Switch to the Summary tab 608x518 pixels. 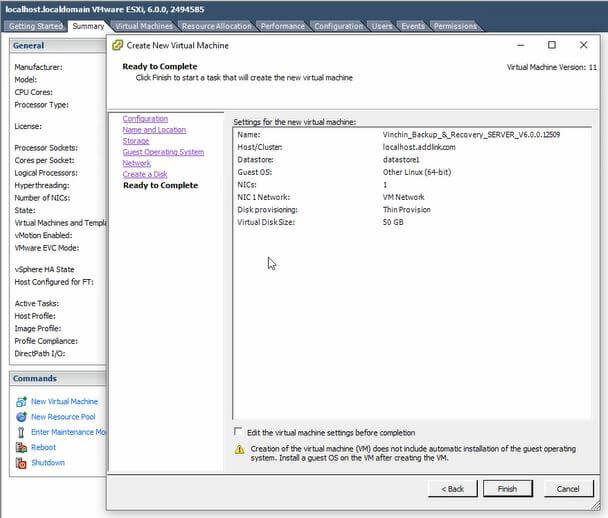pyautogui.click(x=88, y=26)
